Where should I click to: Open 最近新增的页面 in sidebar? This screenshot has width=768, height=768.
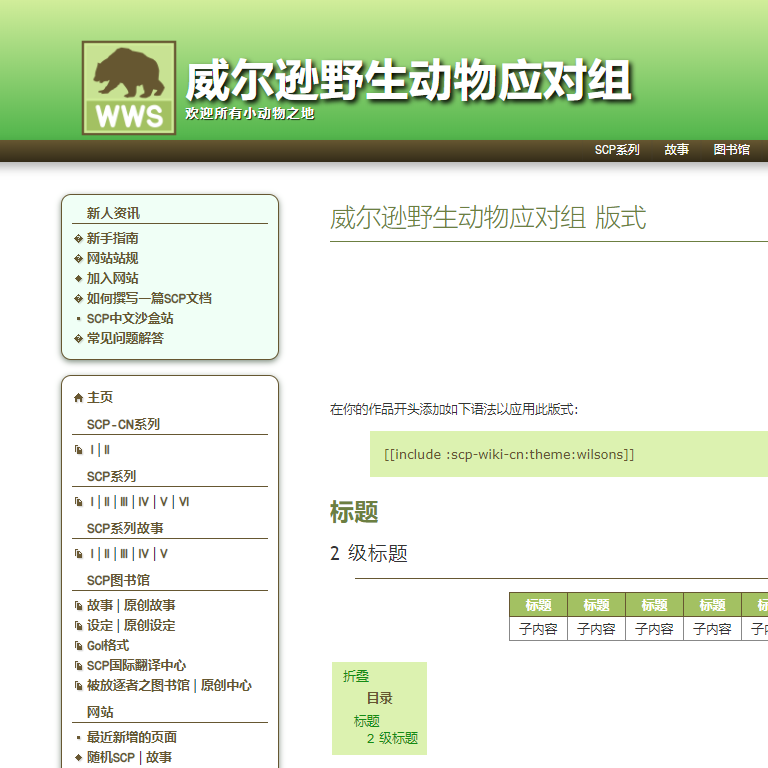click(x=131, y=738)
